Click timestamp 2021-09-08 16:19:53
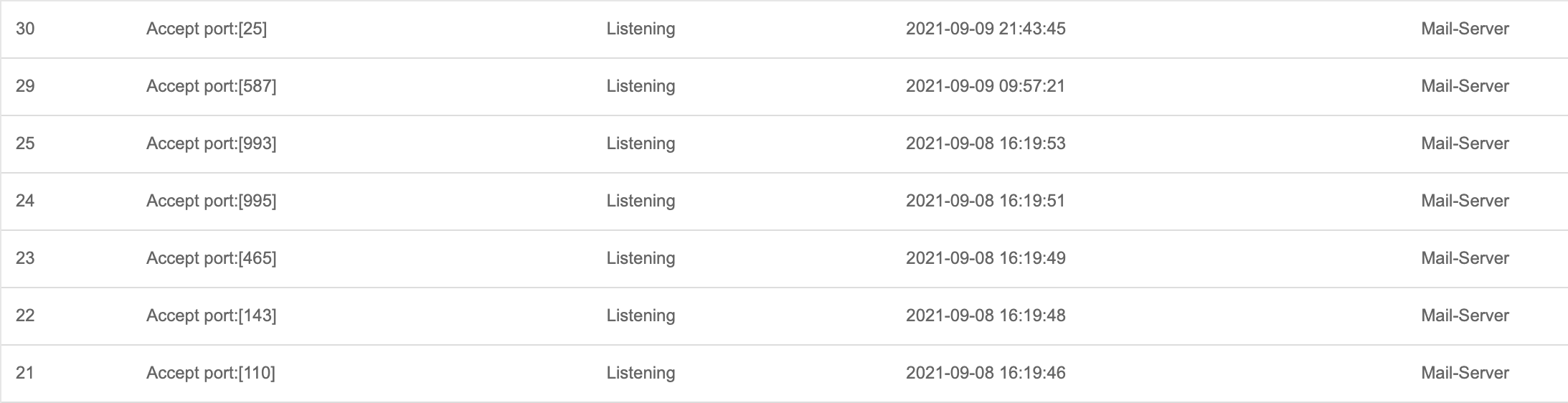1568x403 pixels. click(x=986, y=143)
